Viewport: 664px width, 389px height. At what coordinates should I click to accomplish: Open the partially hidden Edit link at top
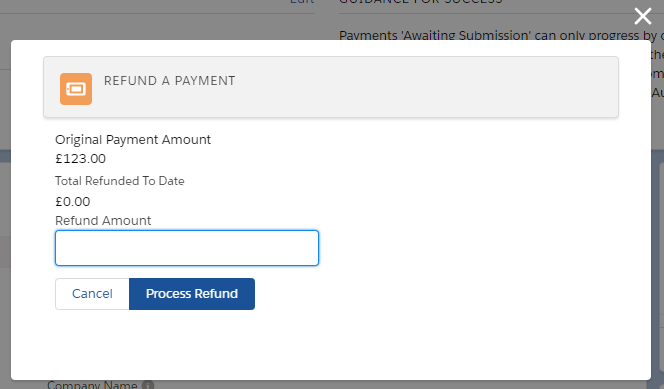302,2
